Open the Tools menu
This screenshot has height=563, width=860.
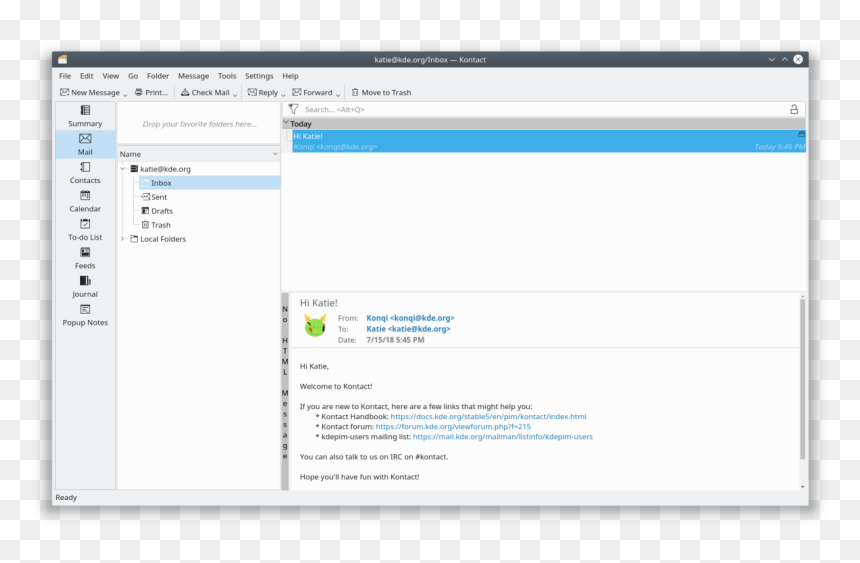click(x=227, y=76)
